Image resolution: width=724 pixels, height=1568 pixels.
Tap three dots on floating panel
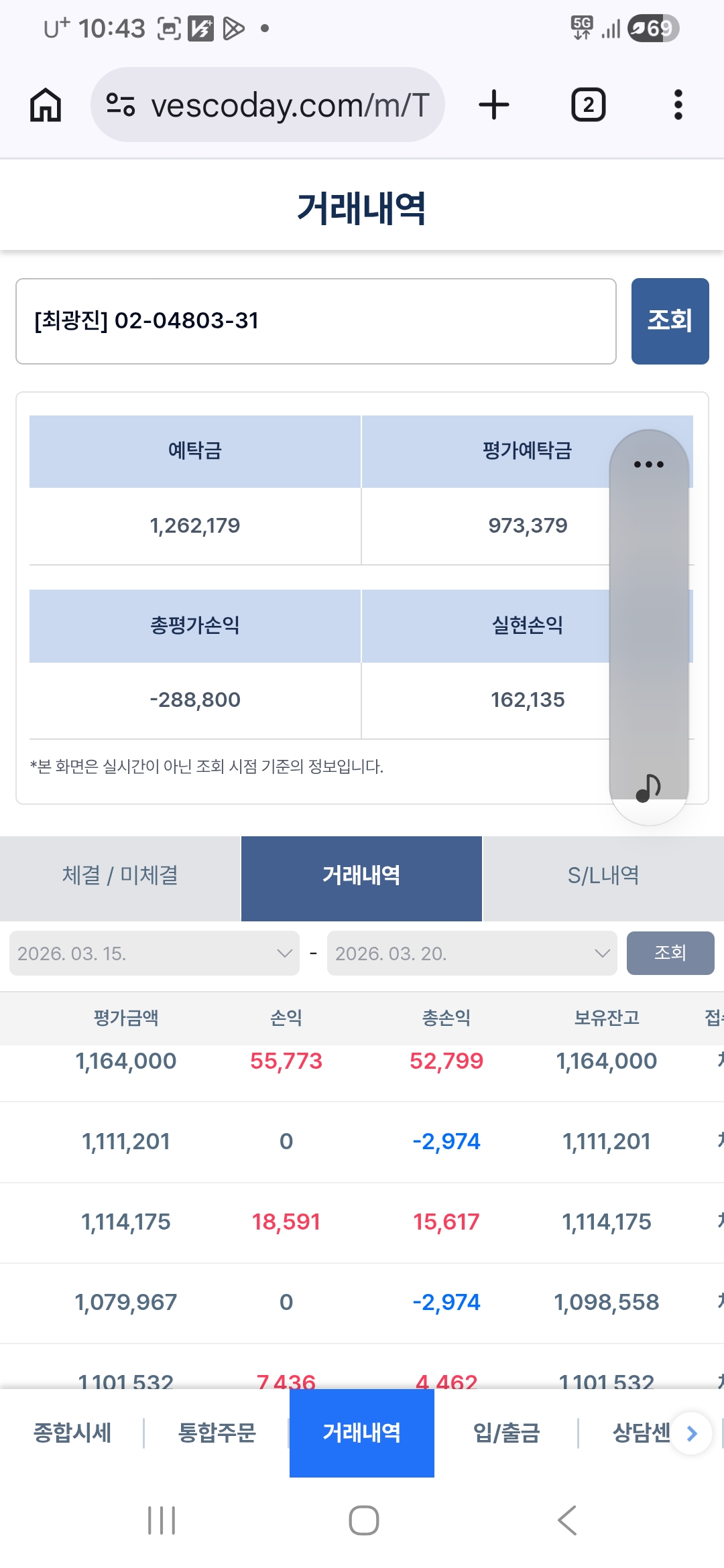[648, 464]
